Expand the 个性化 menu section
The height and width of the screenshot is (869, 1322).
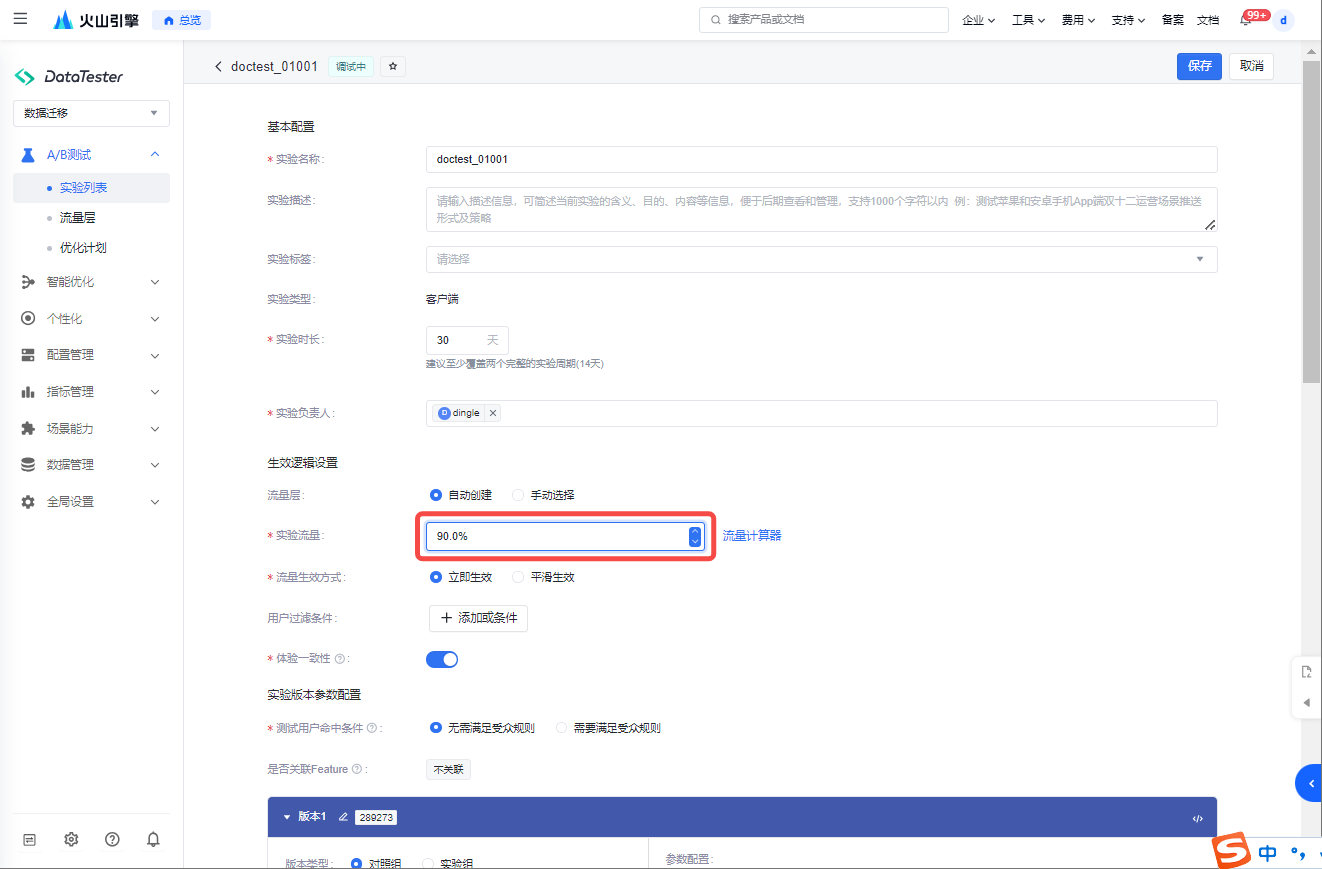pyautogui.click(x=155, y=319)
